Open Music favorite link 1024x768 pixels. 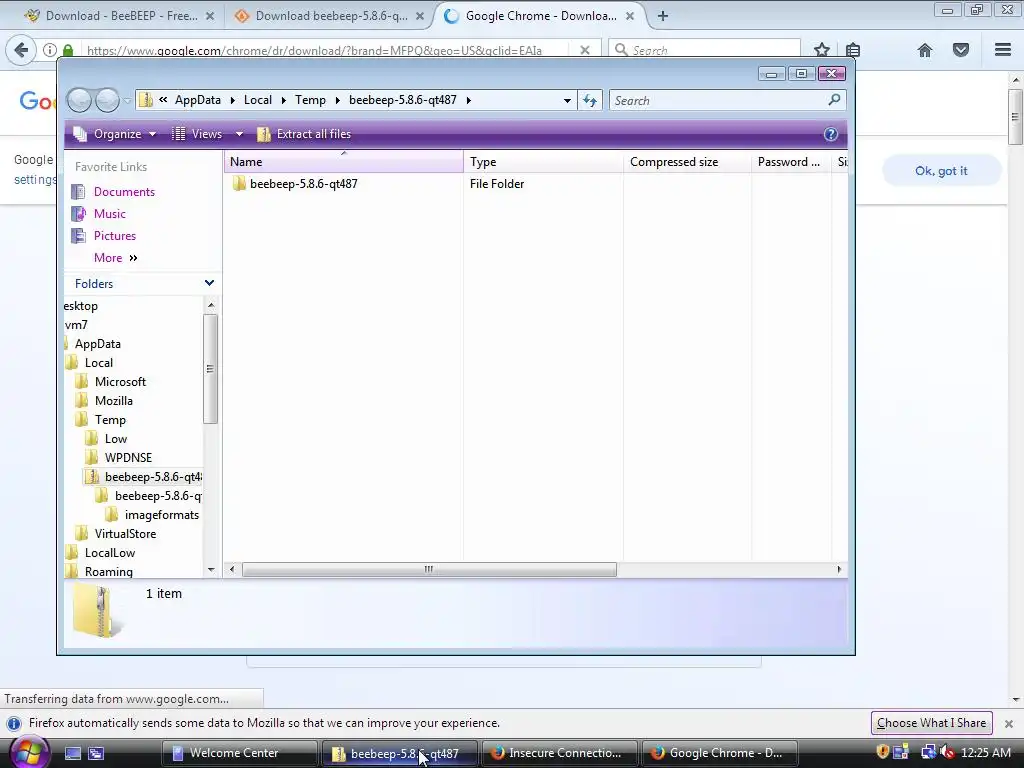109,214
